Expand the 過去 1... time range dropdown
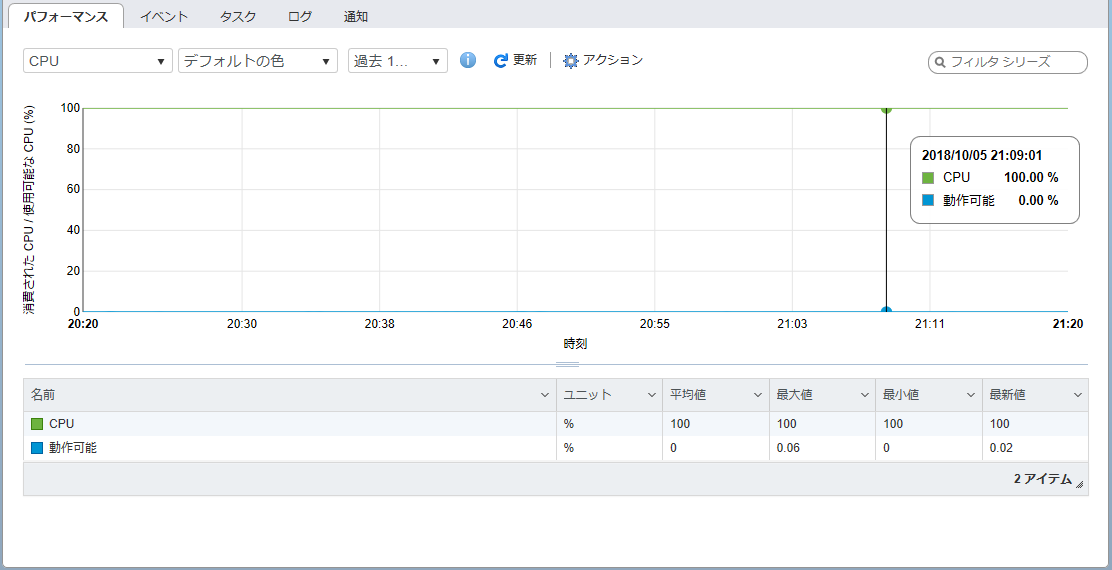1112x570 pixels. [x=397, y=61]
